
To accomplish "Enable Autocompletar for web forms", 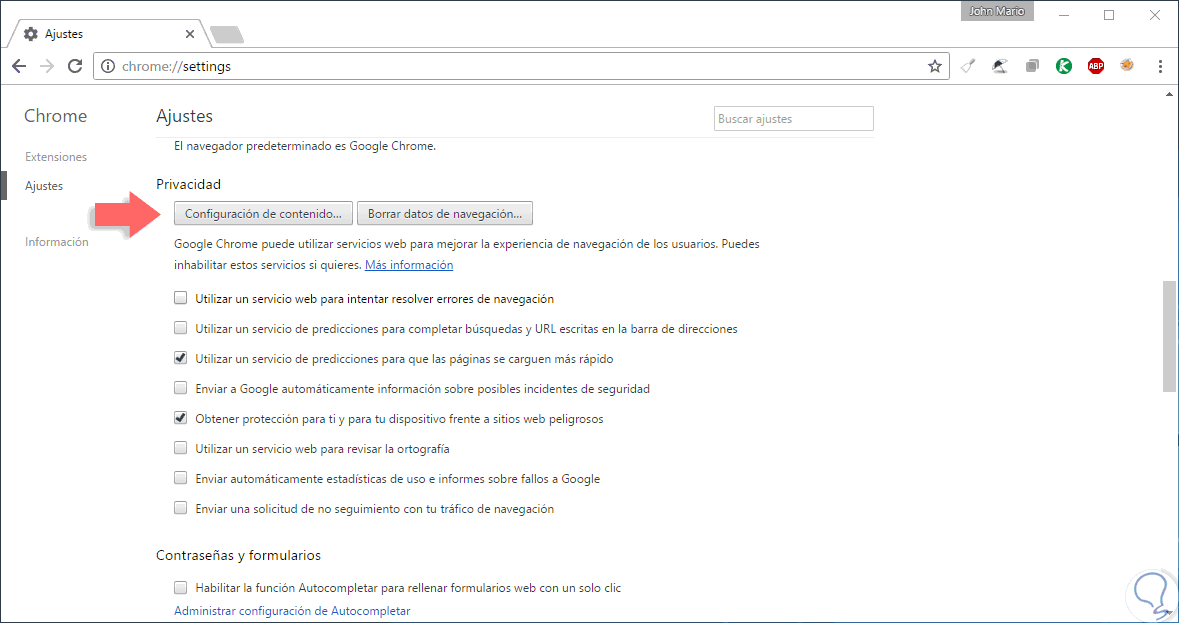I will (180, 587).
